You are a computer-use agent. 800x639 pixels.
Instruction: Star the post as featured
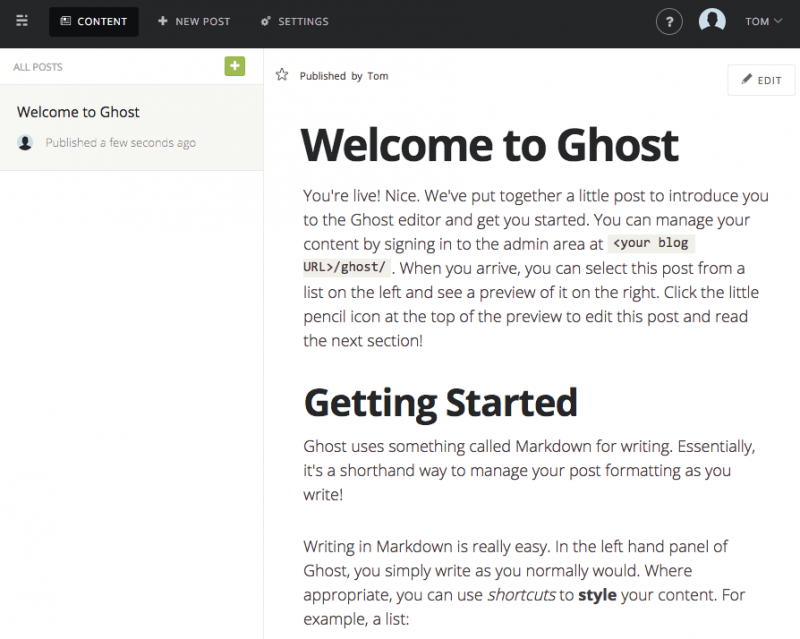click(282, 75)
